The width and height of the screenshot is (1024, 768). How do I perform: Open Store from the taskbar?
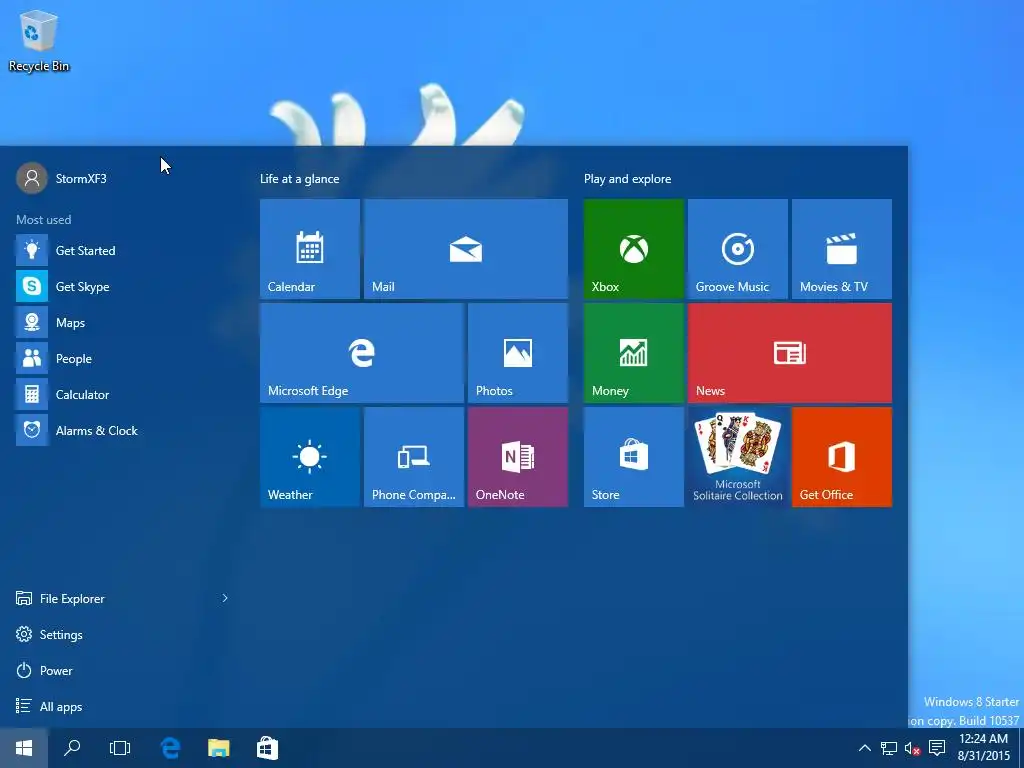267,748
